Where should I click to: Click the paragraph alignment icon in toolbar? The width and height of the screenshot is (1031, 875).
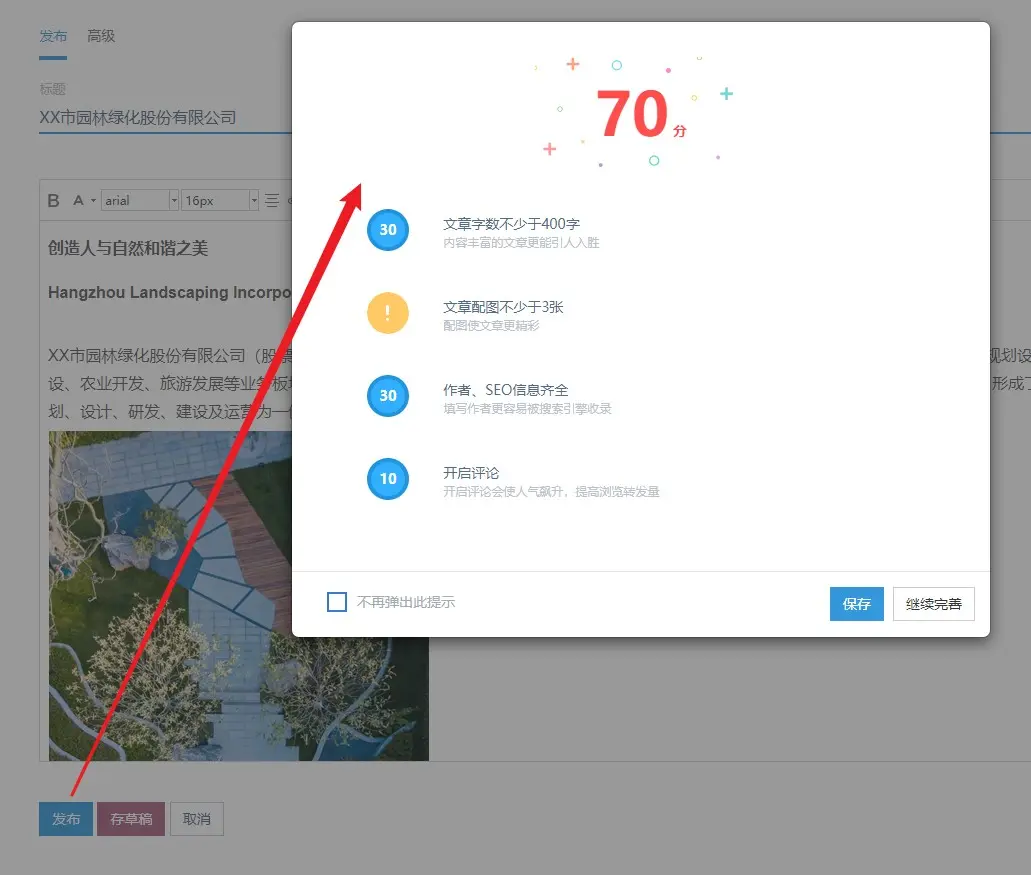(271, 200)
